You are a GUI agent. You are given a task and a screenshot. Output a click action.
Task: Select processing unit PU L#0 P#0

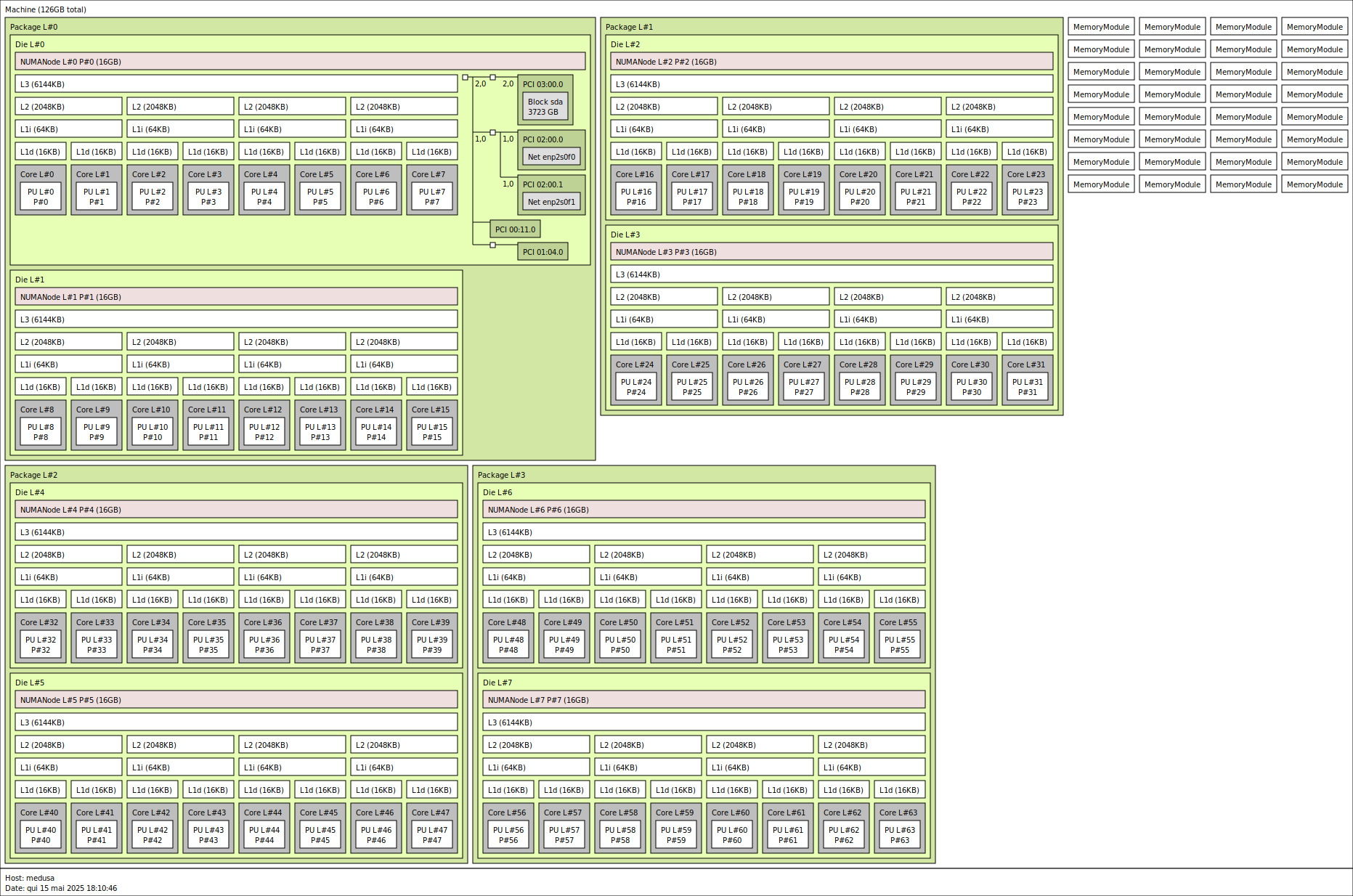point(41,197)
